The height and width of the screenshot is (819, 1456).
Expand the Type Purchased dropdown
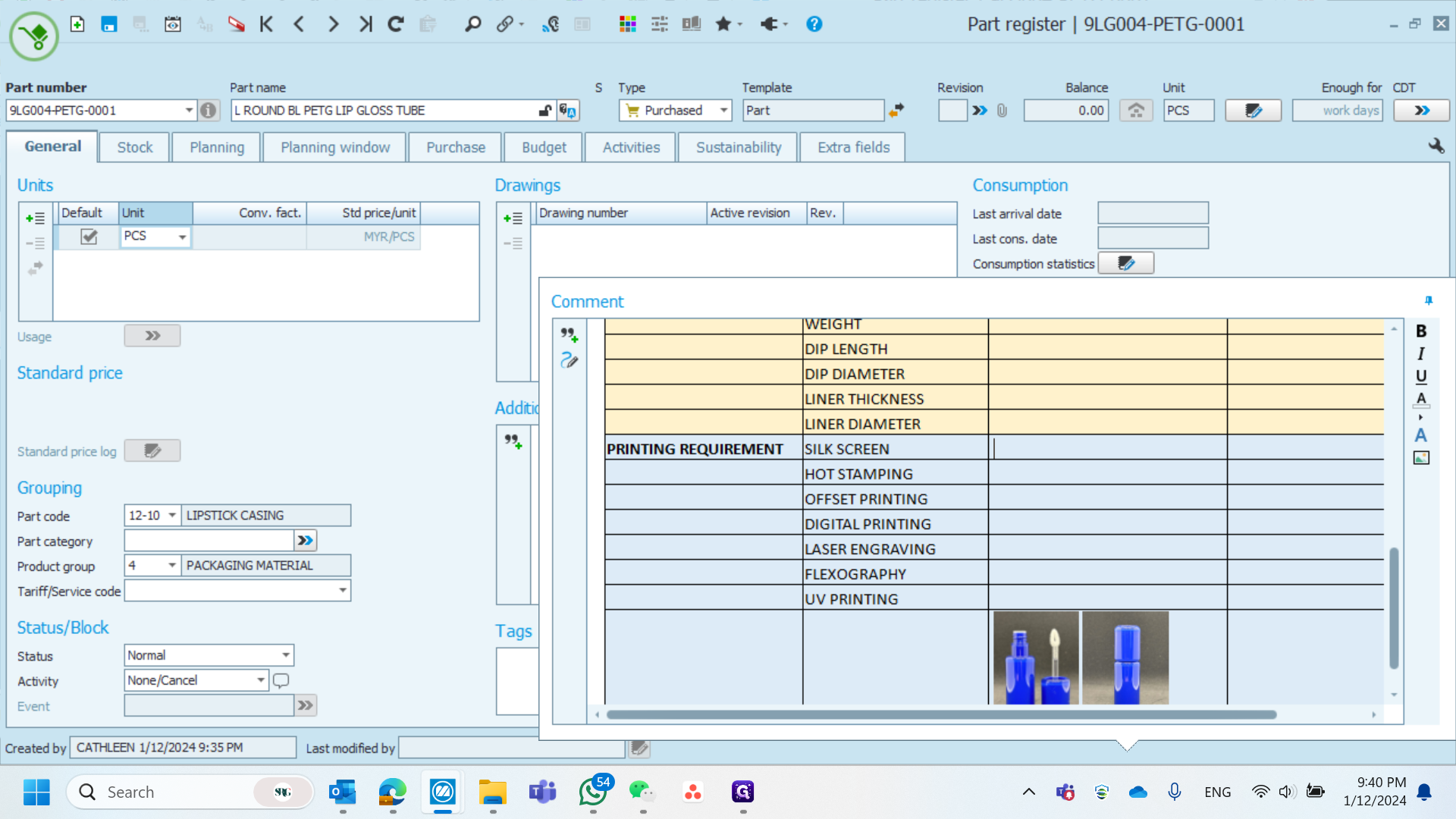point(723,111)
